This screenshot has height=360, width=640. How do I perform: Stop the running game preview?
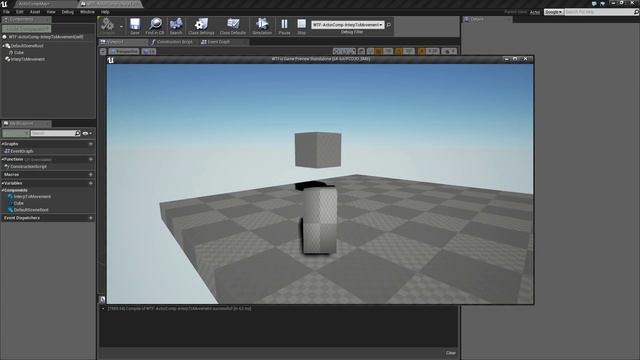tap(301, 26)
